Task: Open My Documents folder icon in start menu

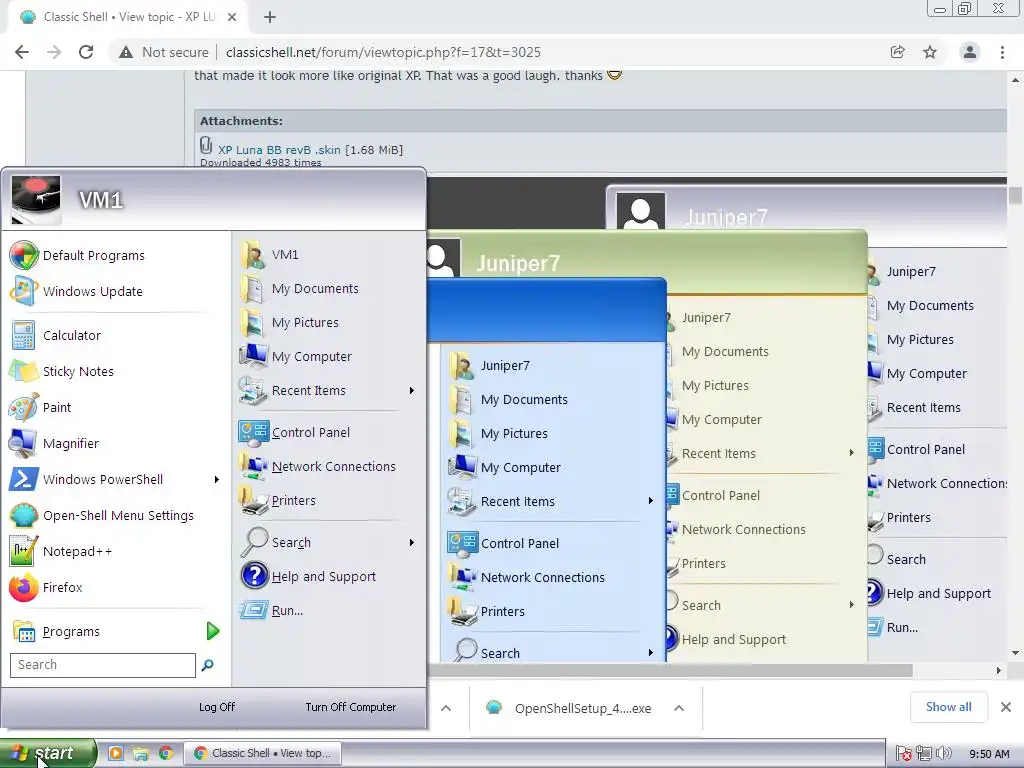Action: click(252, 289)
